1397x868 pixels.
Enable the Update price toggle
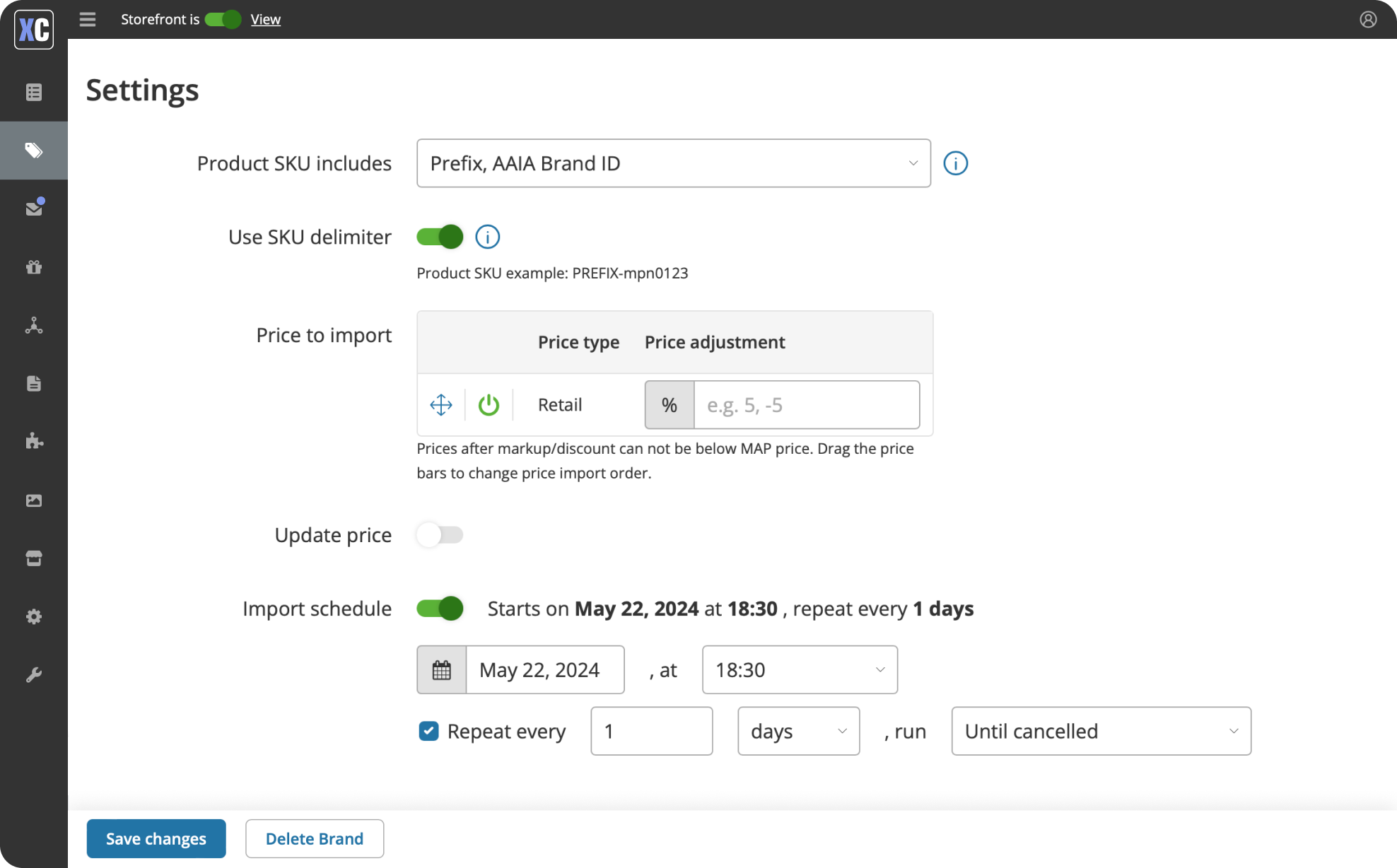pos(440,535)
